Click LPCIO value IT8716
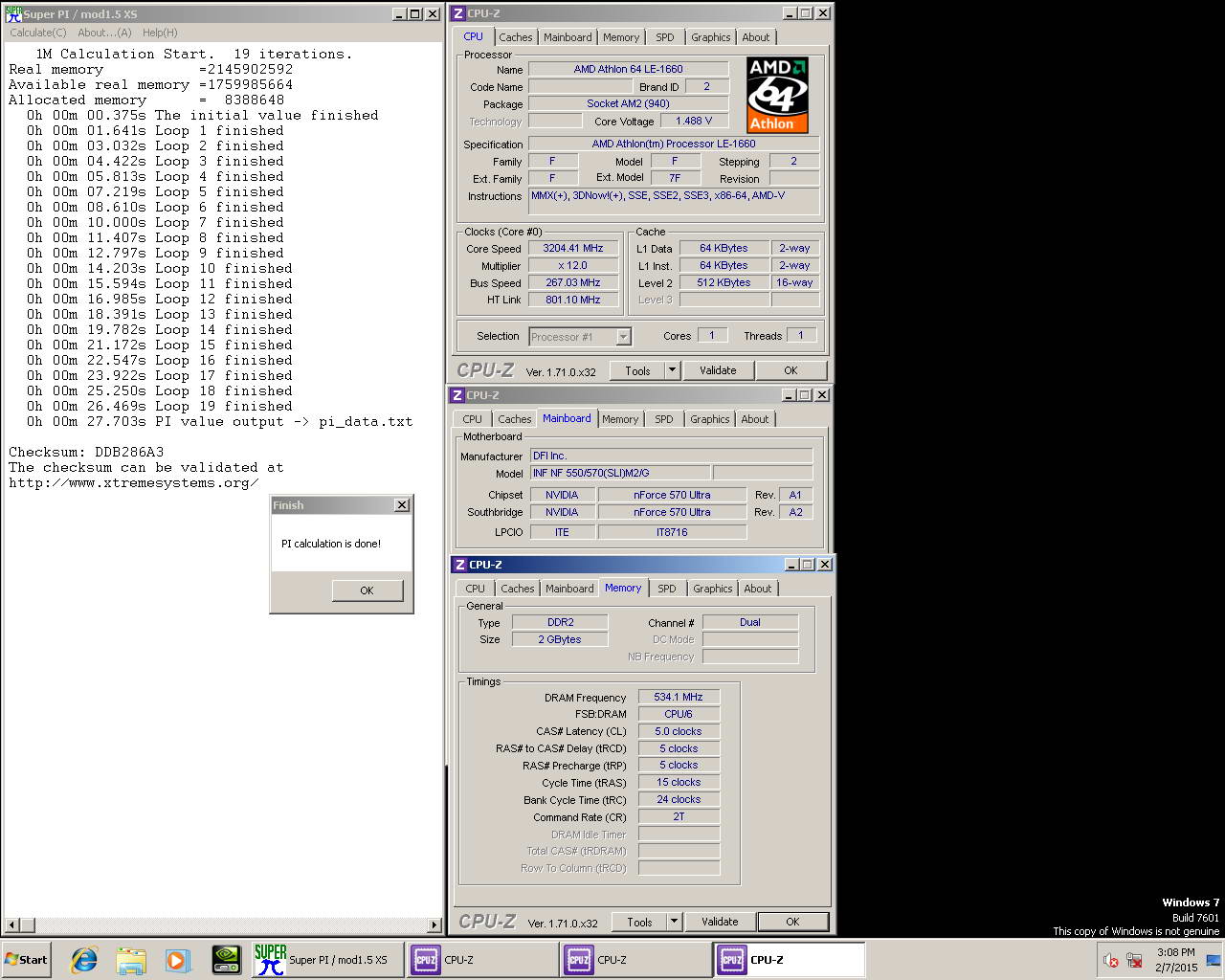The height and width of the screenshot is (980, 1225). point(672,532)
